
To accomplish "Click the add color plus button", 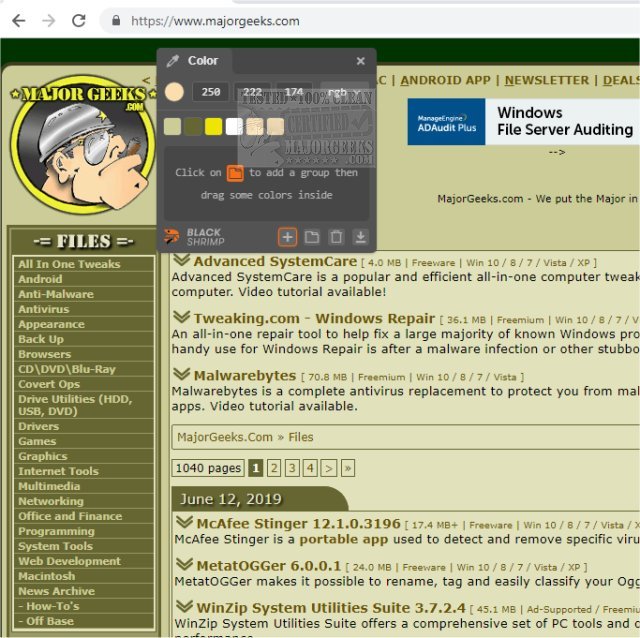I will (x=287, y=237).
